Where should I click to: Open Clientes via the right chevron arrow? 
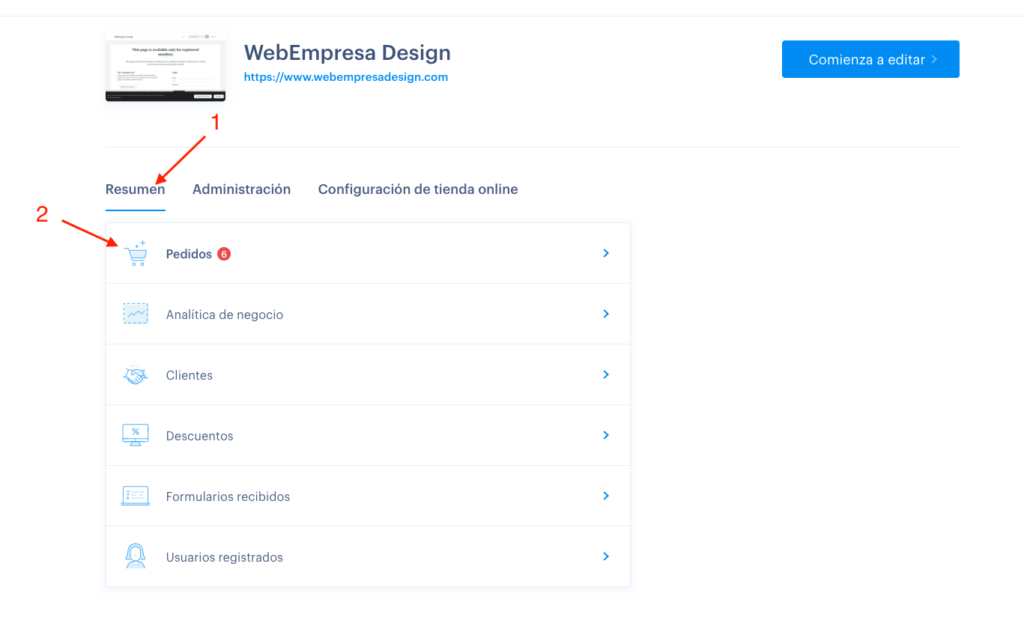[x=606, y=375]
